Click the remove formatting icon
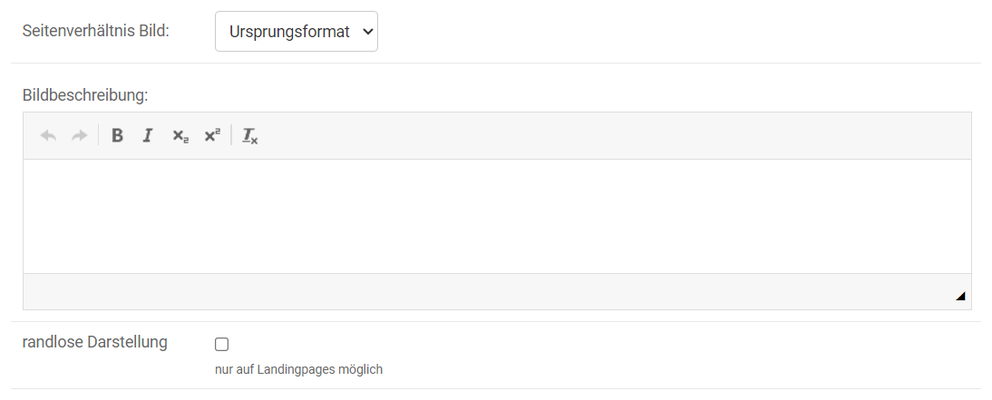 click(250, 136)
